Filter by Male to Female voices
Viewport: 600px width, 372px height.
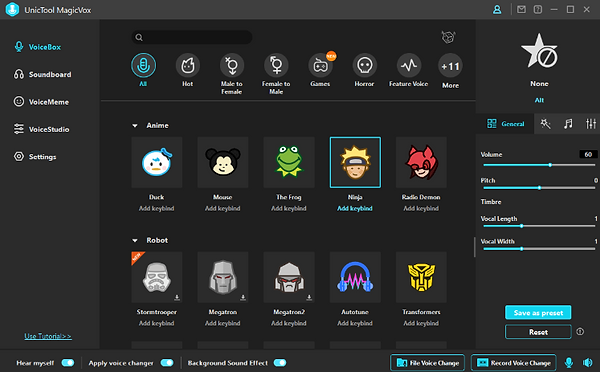pyautogui.click(x=232, y=65)
